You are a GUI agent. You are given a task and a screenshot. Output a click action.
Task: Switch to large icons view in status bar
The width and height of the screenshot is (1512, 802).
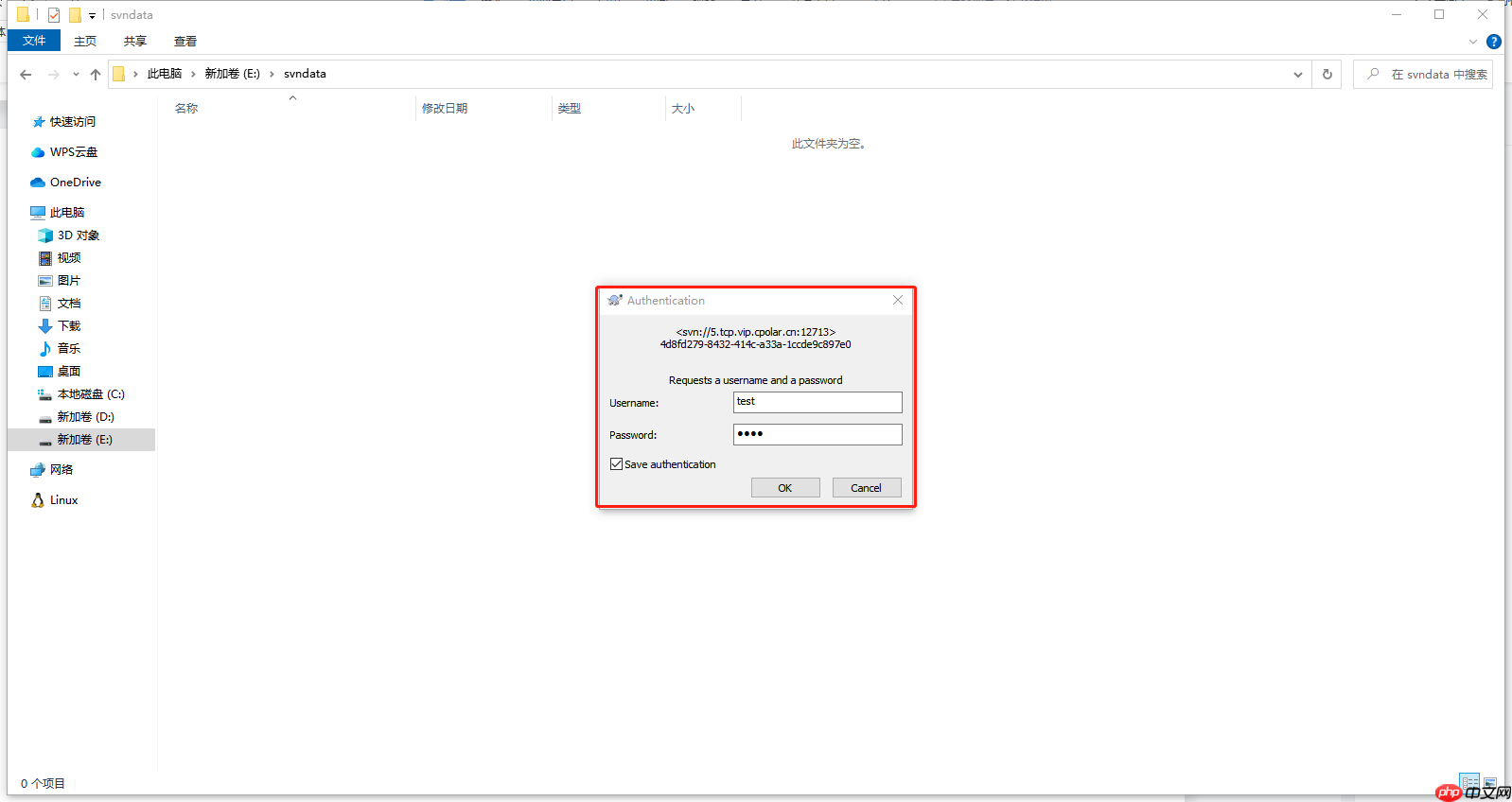click(x=1490, y=782)
